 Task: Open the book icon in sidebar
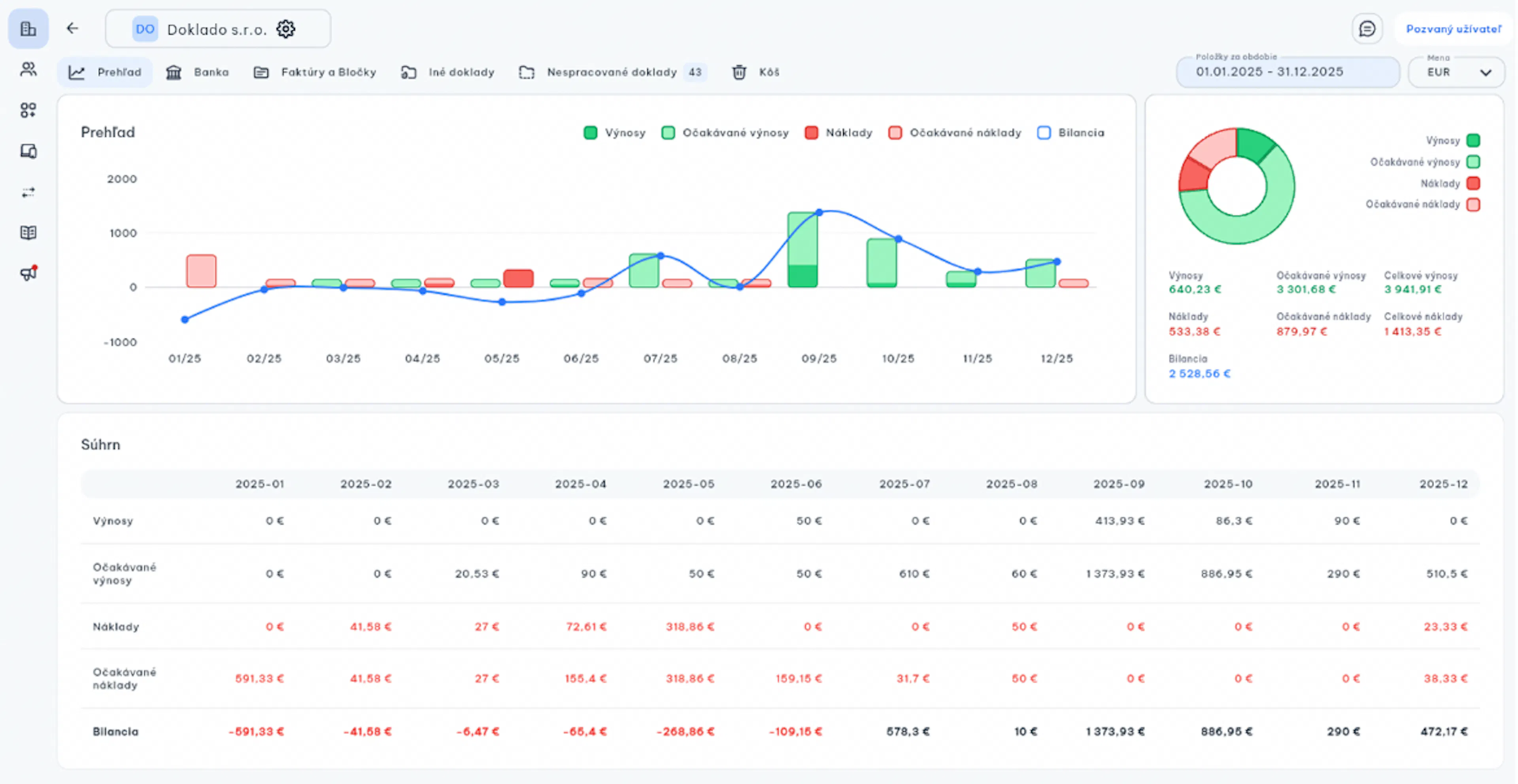(x=28, y=233)
